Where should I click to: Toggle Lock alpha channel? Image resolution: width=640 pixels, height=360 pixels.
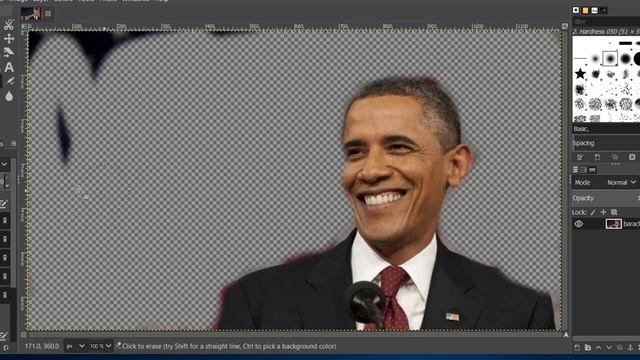pyautogui.click(x=614, y=212)
